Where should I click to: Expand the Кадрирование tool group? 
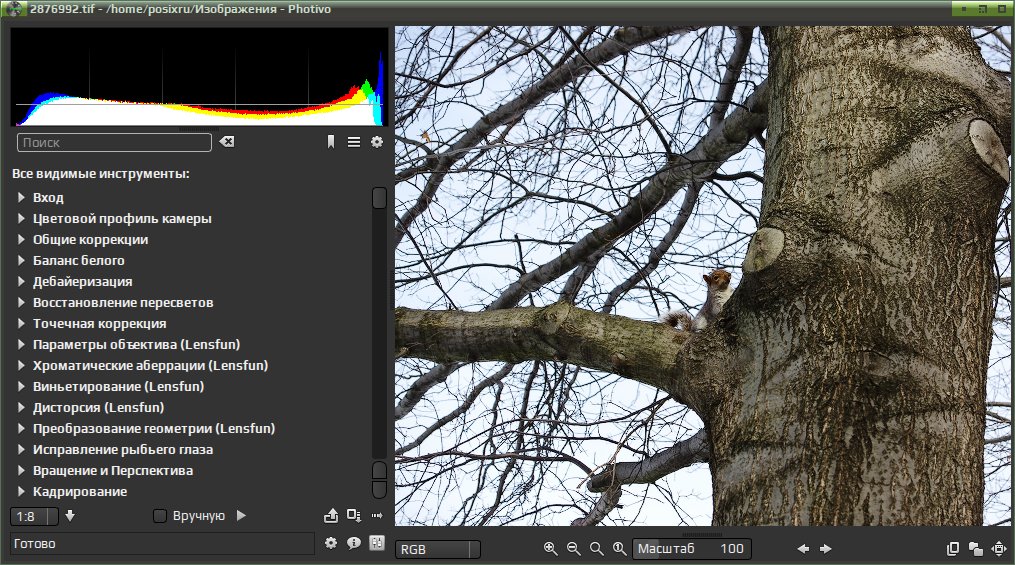tap(21, 491)
